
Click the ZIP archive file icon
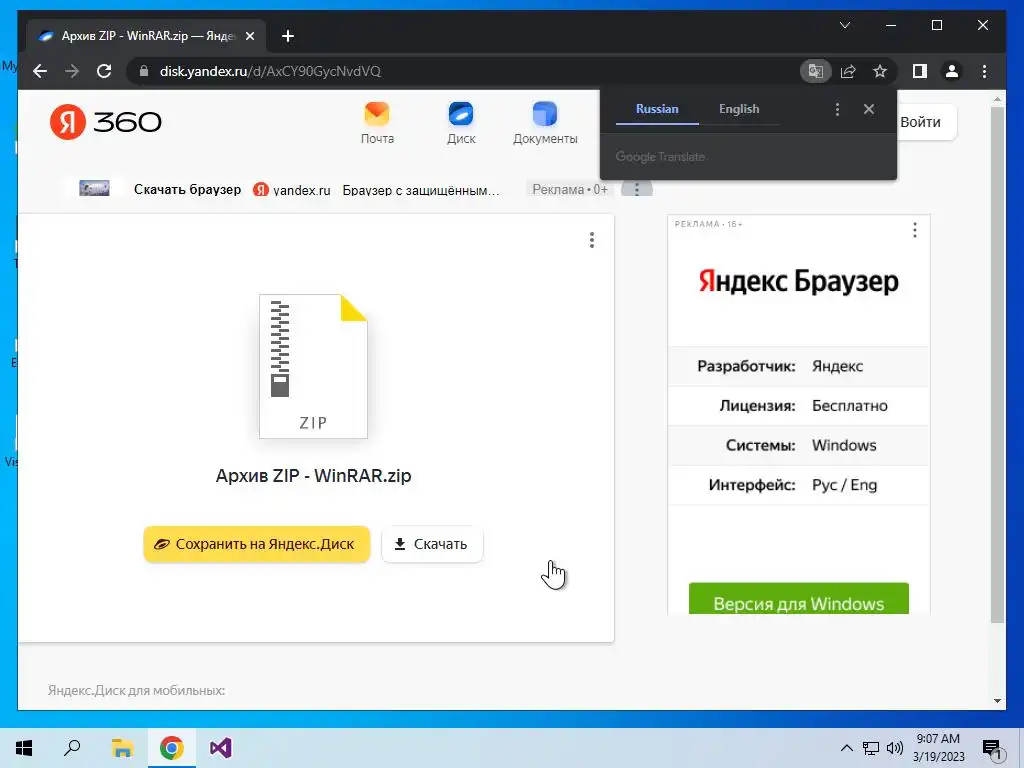tap(313, 366)
